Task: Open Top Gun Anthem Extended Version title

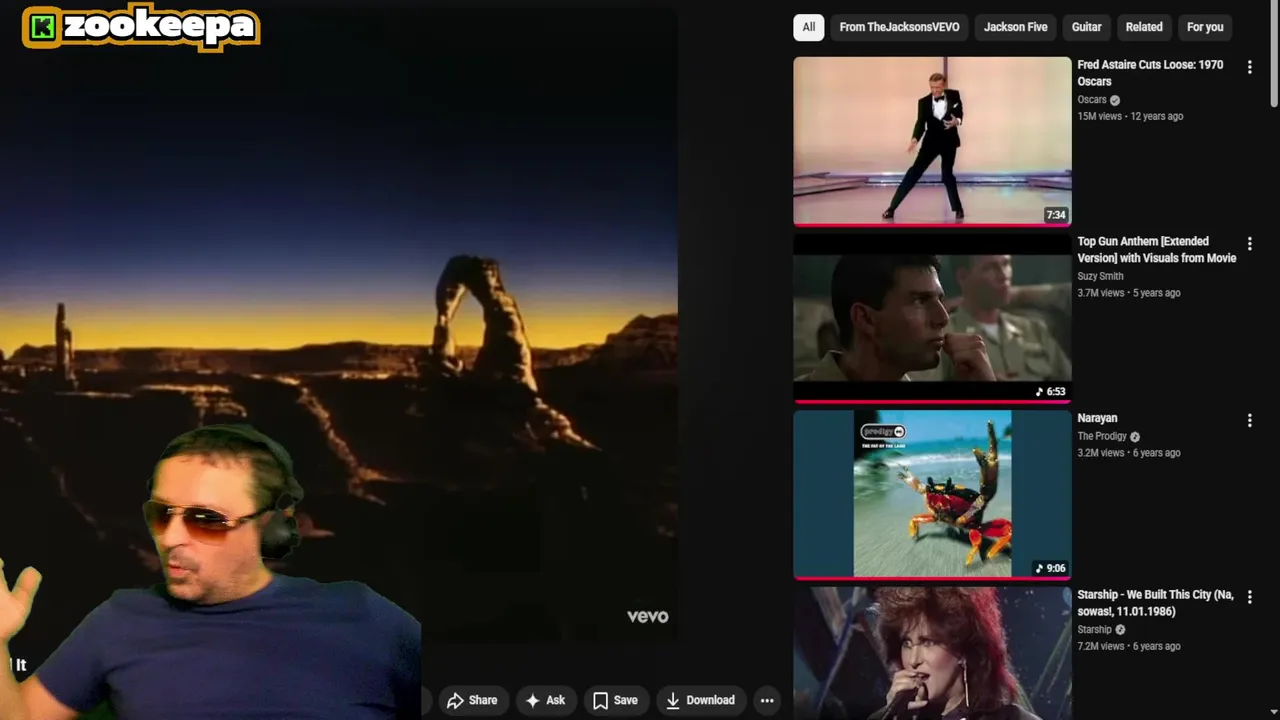Action: click(1156, 250)
